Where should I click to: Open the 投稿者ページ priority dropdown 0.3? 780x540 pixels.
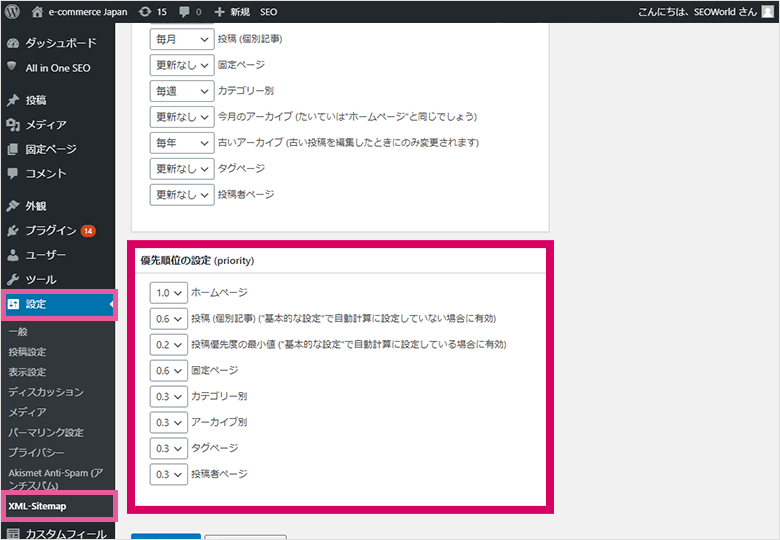click(169, 474)
